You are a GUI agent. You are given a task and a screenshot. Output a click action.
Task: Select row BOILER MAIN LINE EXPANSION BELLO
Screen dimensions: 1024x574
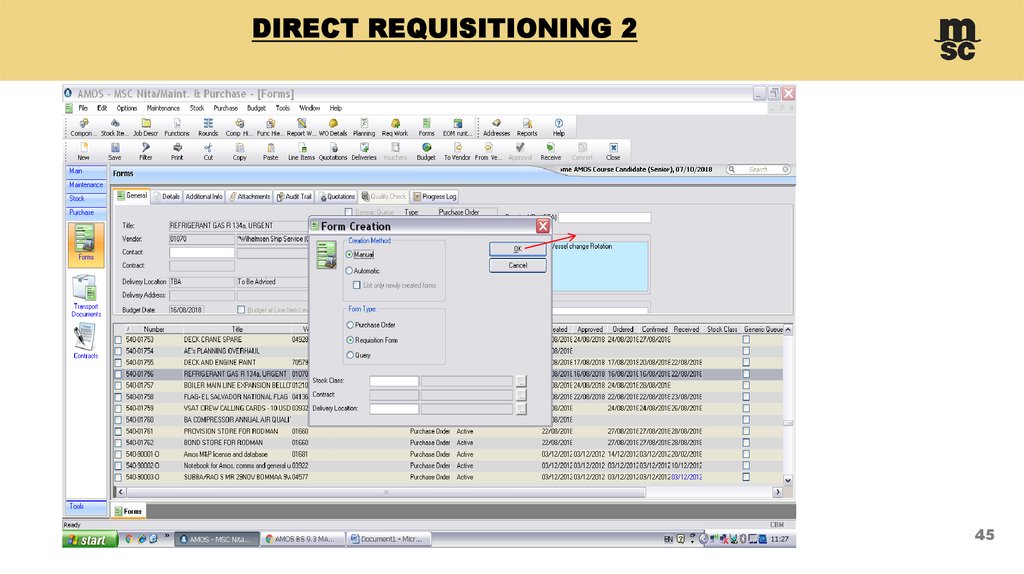coord(449,386)
